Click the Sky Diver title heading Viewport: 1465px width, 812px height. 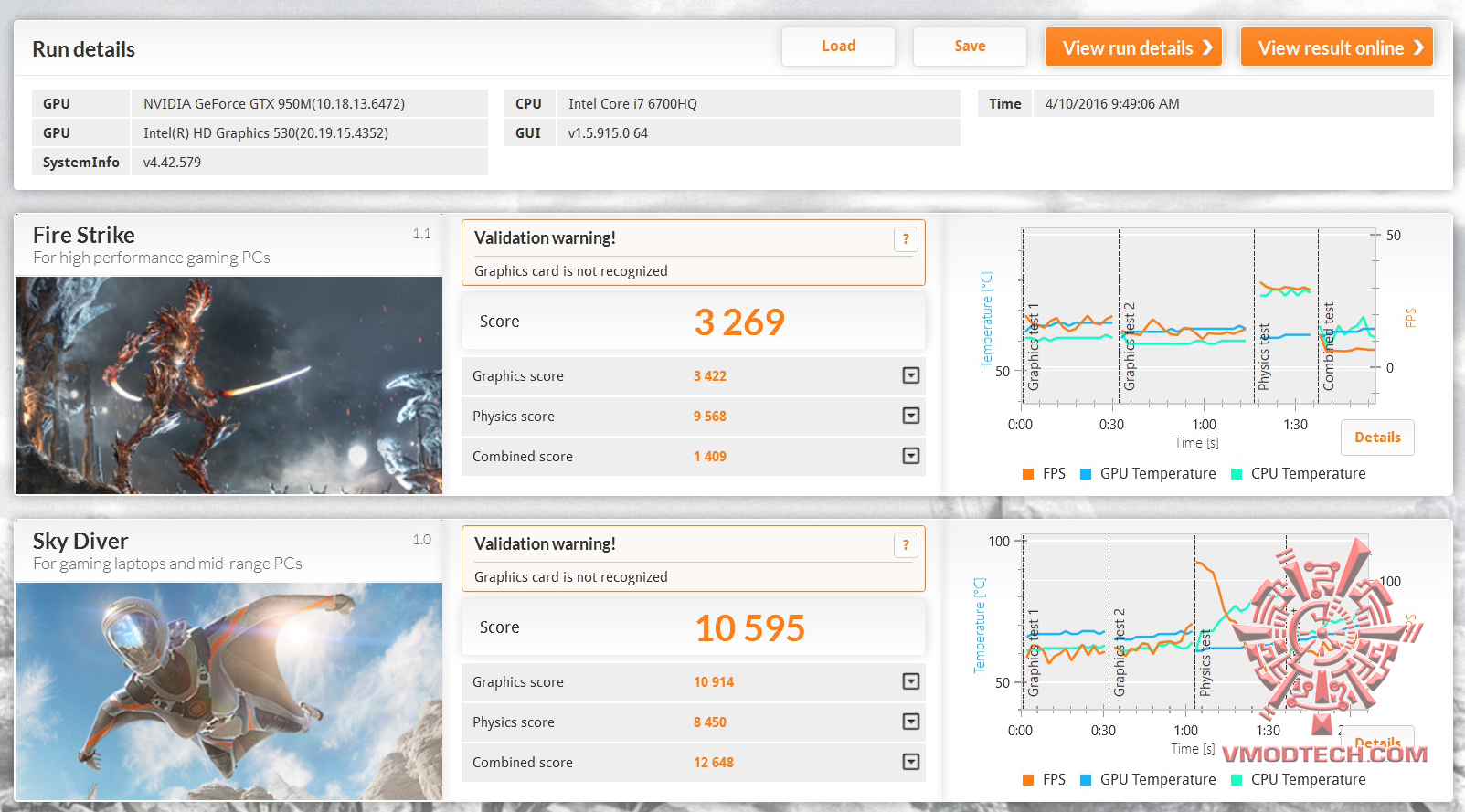click(x=80, y=542)
